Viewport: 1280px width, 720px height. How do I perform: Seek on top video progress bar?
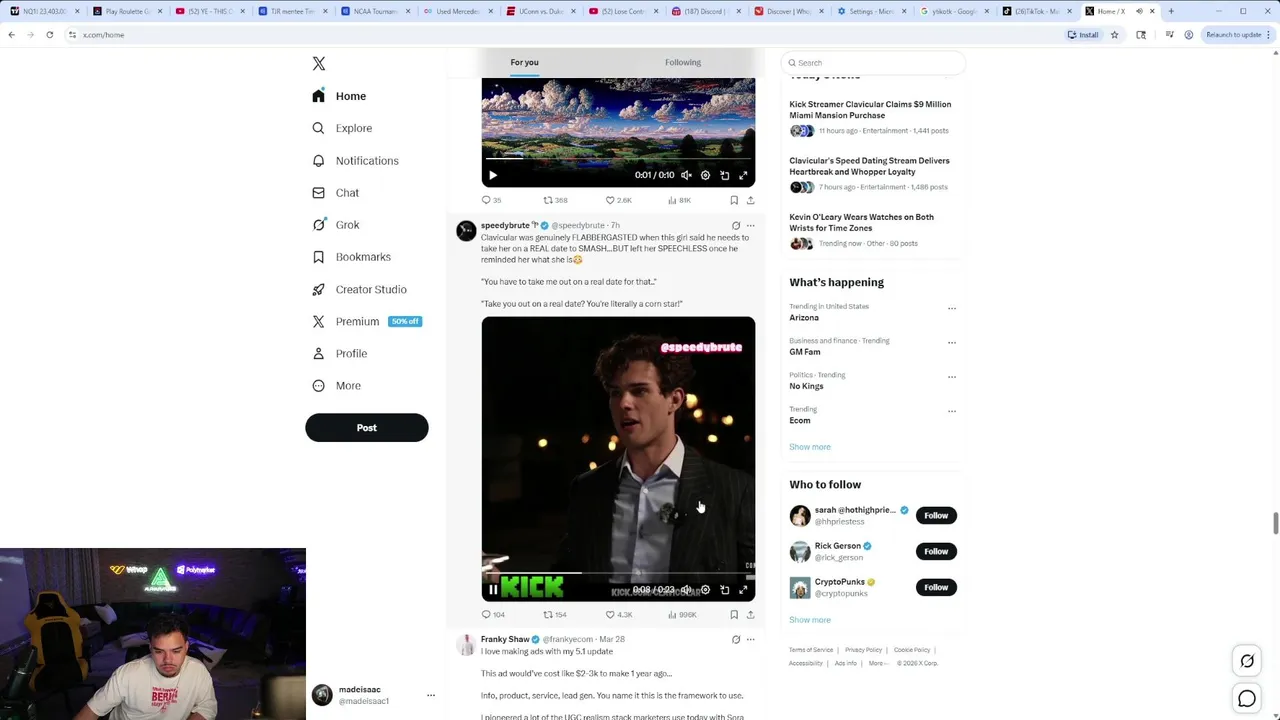[618, 158]
